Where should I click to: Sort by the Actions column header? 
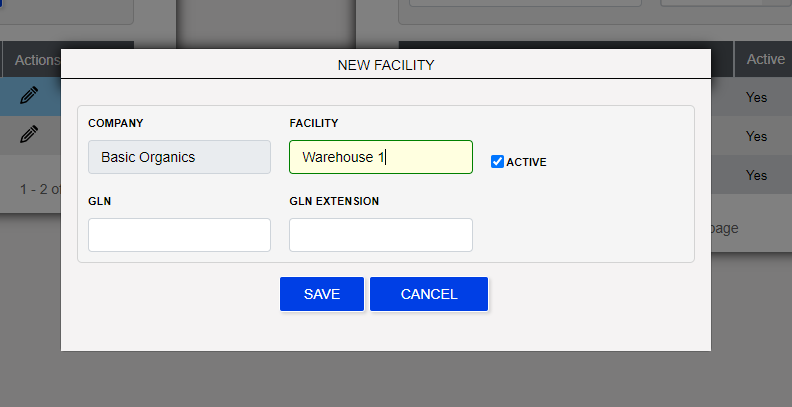pos(37,60)
